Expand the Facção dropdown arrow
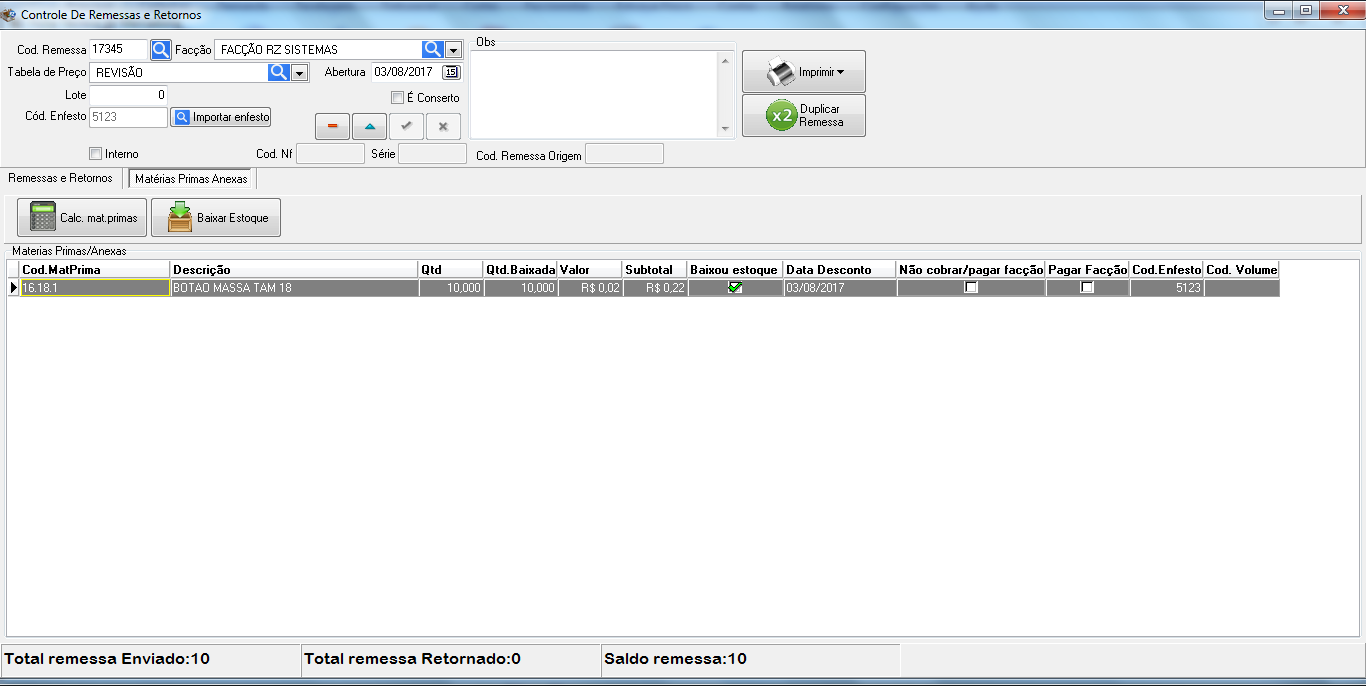Screen dimensions: 1366x686 click(x=454, y=50)
